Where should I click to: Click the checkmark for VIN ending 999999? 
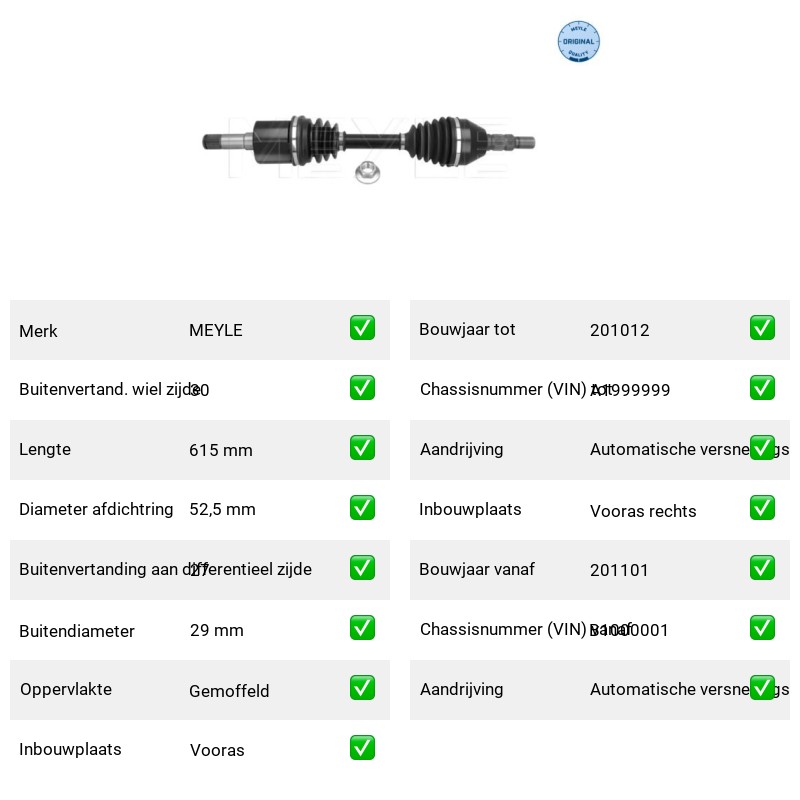tap(762, 388)
